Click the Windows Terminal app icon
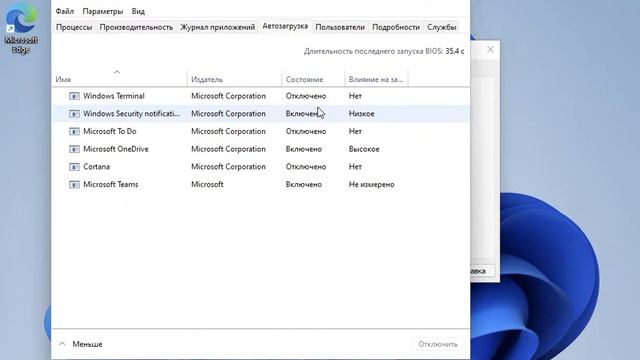640x360 pixels. (74, 96)
